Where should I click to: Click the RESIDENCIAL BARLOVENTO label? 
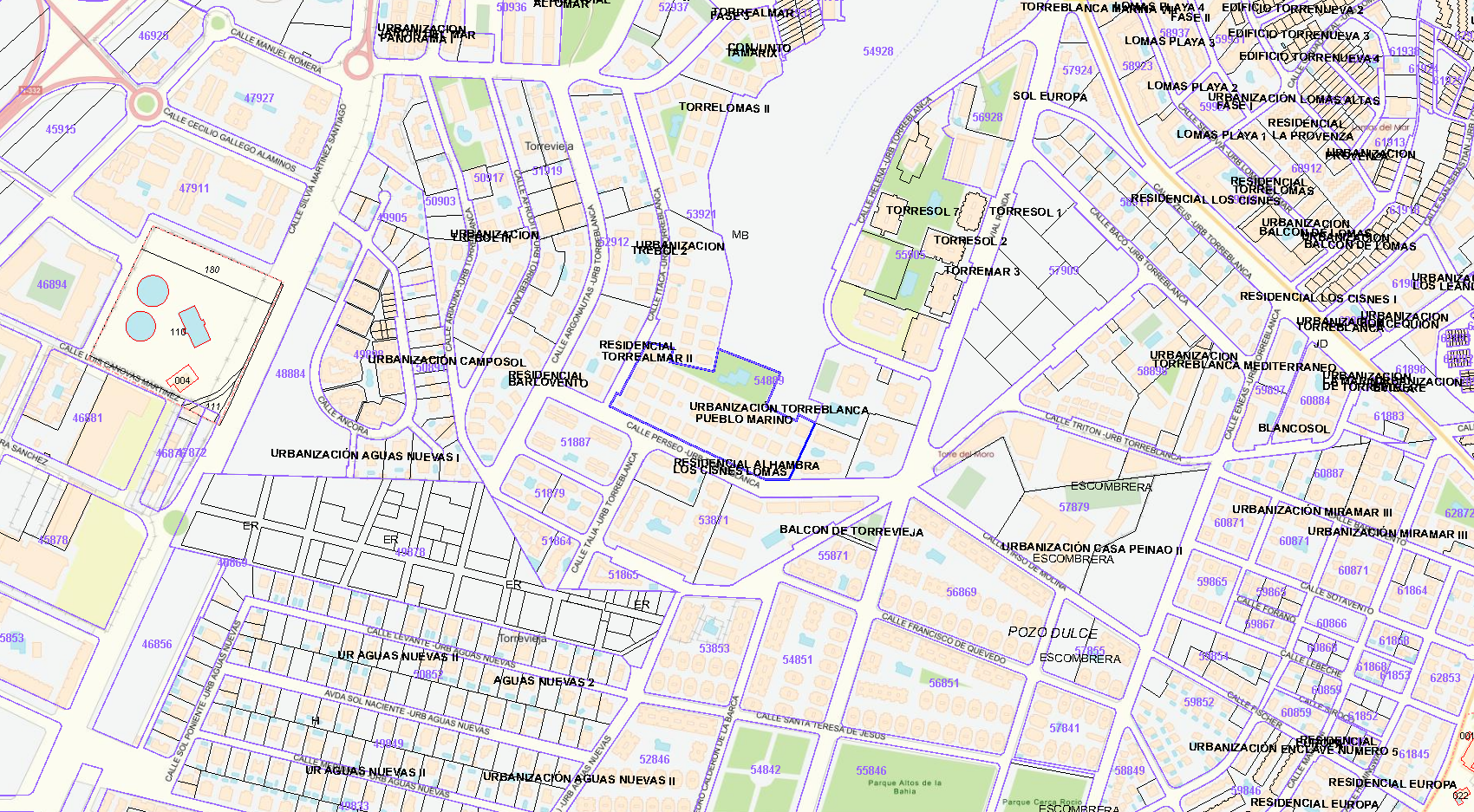tap(547, 379)
